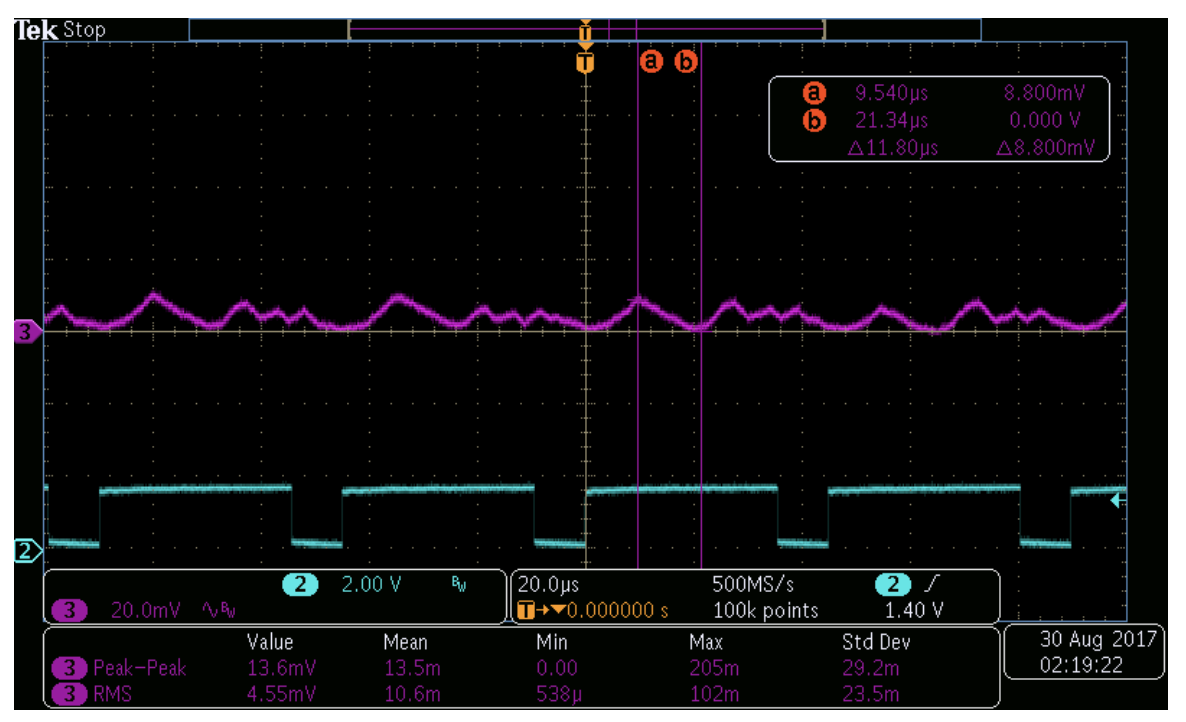Image resolution: width=1186 pixels, height=722 pixels.
Task: Click the waveform overview bar at top
Action: point(585,29)
